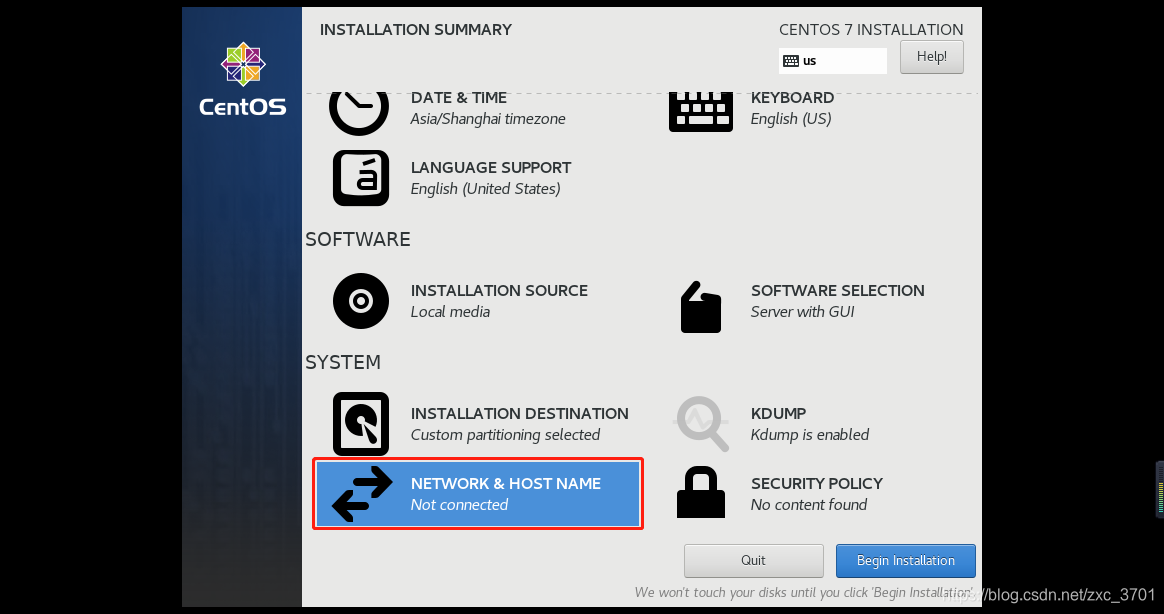The height and width of the screenshot is (614, 1164).
Task: Open the Security Policy lock icon
Action: 701,492
